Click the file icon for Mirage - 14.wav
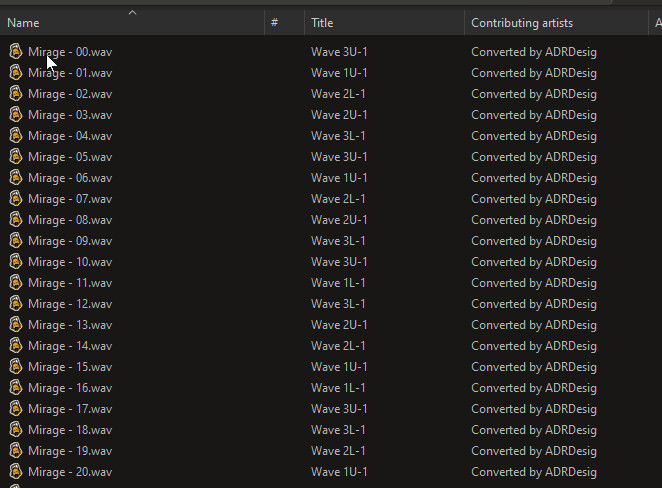The height and width of the screenshot is (488, 662). [x=16, y=346]
